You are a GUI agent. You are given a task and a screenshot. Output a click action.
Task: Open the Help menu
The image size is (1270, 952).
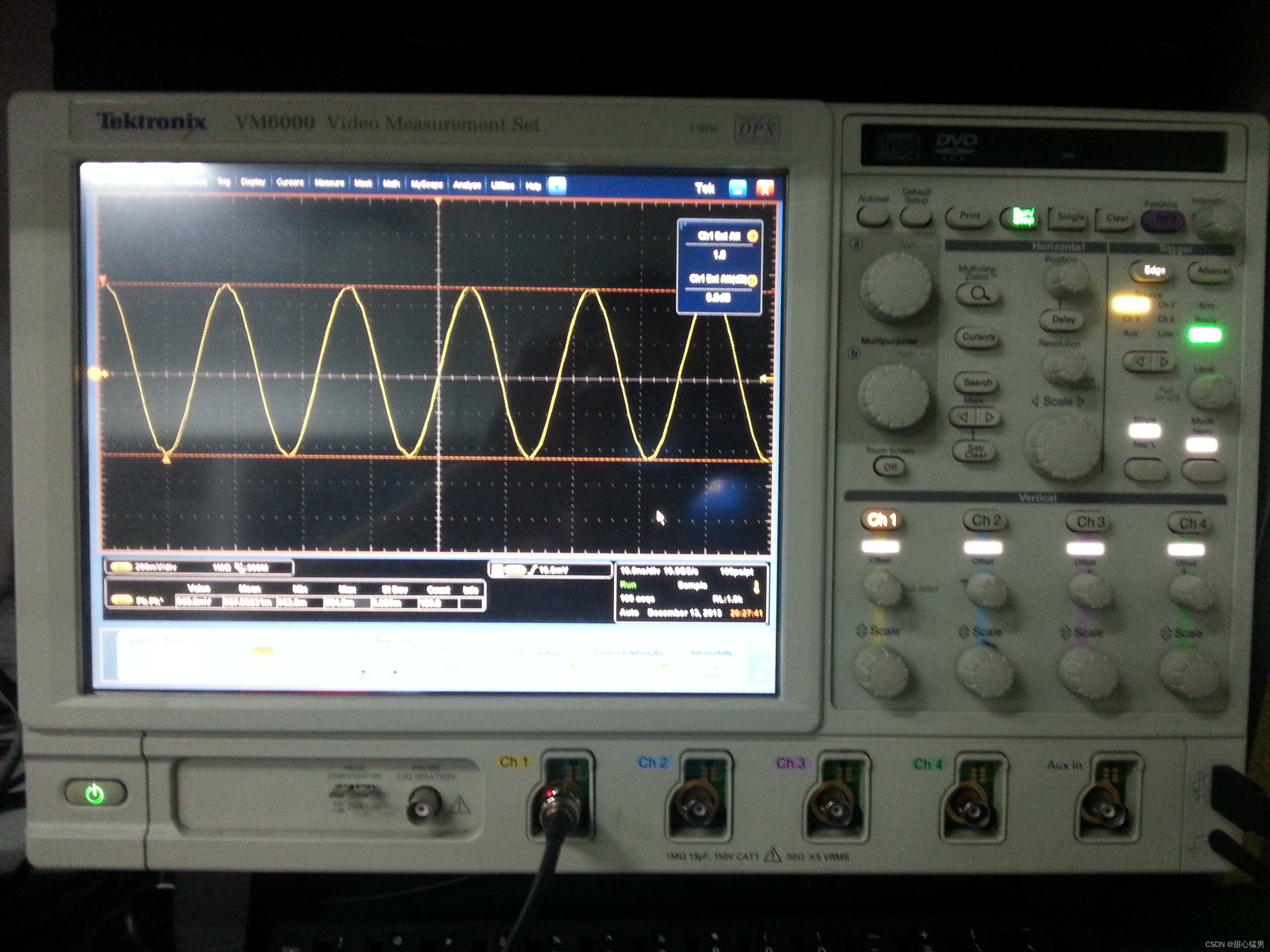pyautogui.click(x=533, y=186)
